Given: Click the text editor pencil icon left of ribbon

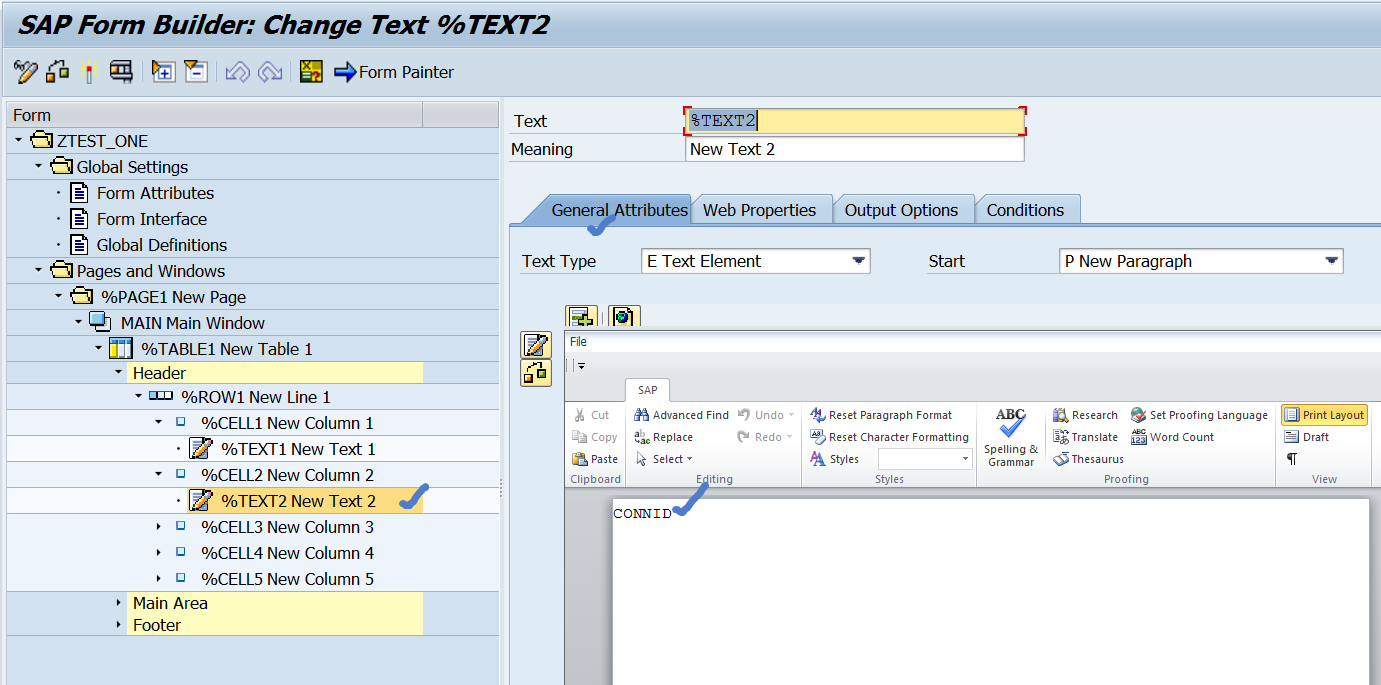Looking at the screenshot, I should 536,345.
